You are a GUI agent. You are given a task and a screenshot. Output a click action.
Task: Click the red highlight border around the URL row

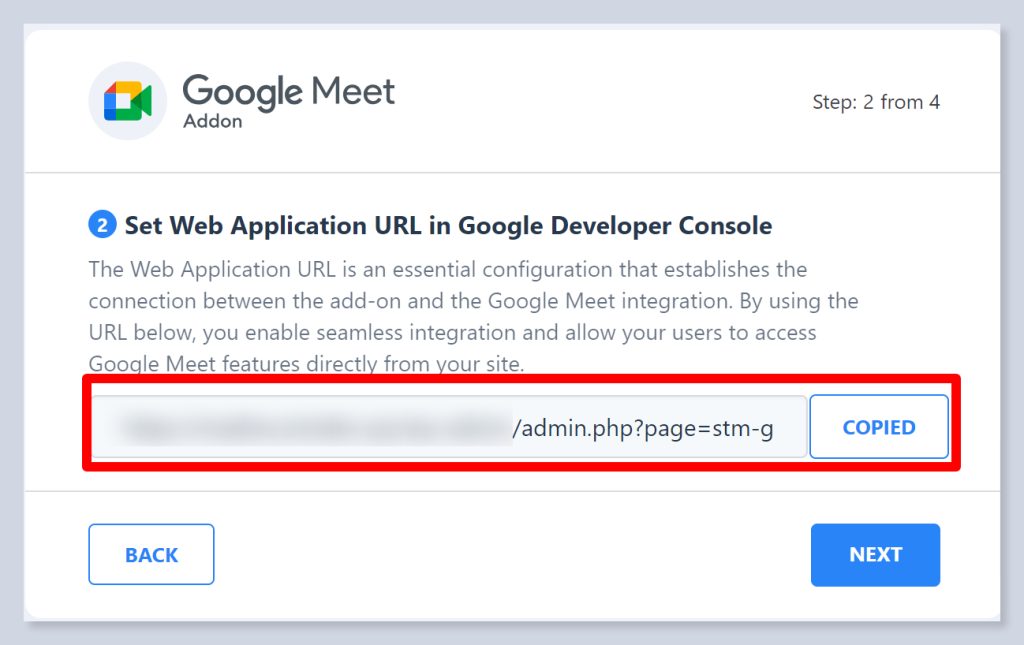[520, 379]
